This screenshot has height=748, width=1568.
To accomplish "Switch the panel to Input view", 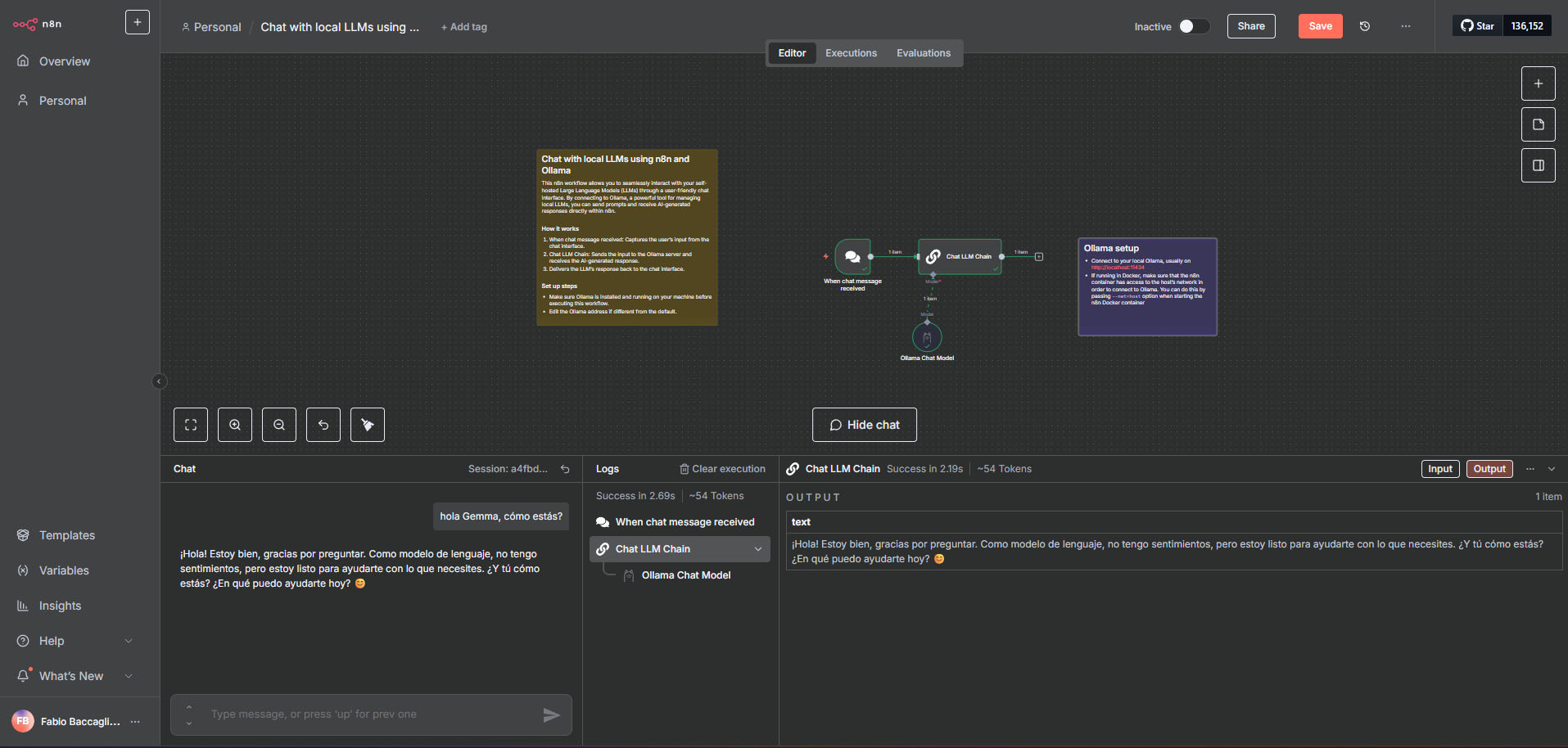I will click(1439, 469).
